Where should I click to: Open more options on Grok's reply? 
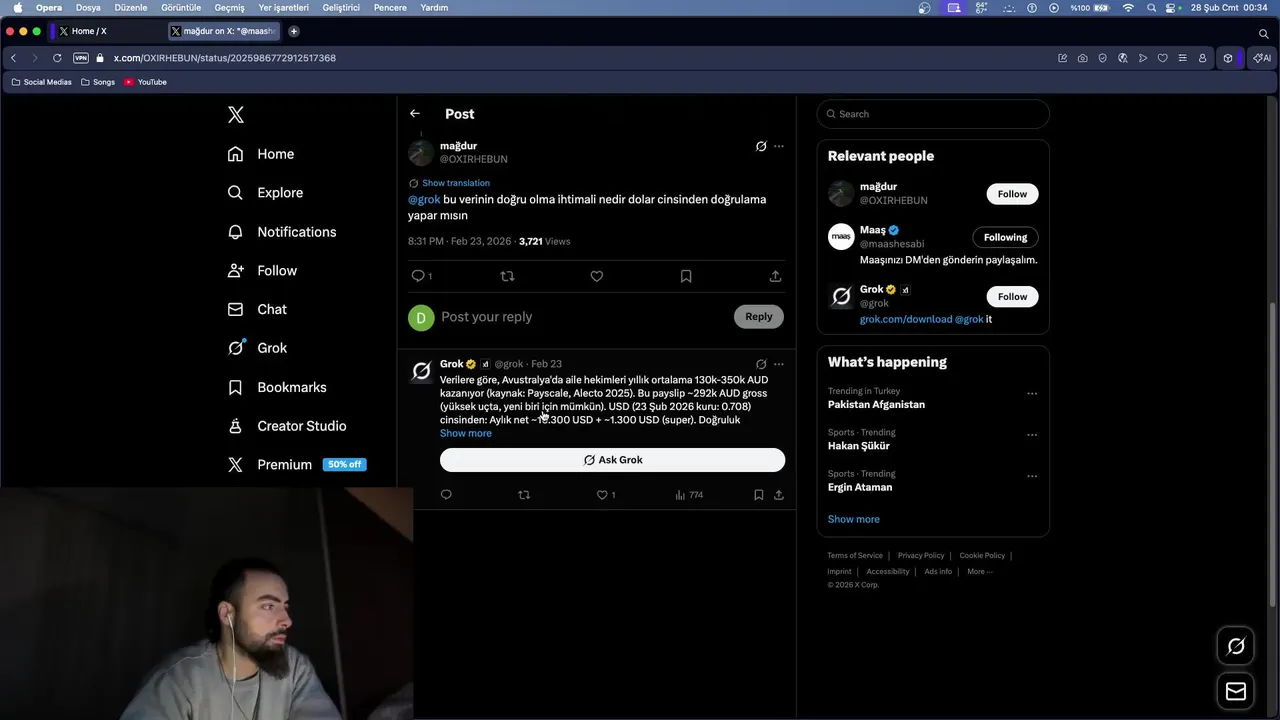779,364
